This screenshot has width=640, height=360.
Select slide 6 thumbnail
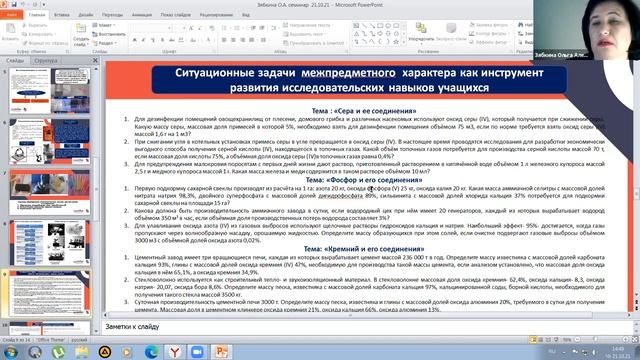pyautogui.click(x=49, y=142)
